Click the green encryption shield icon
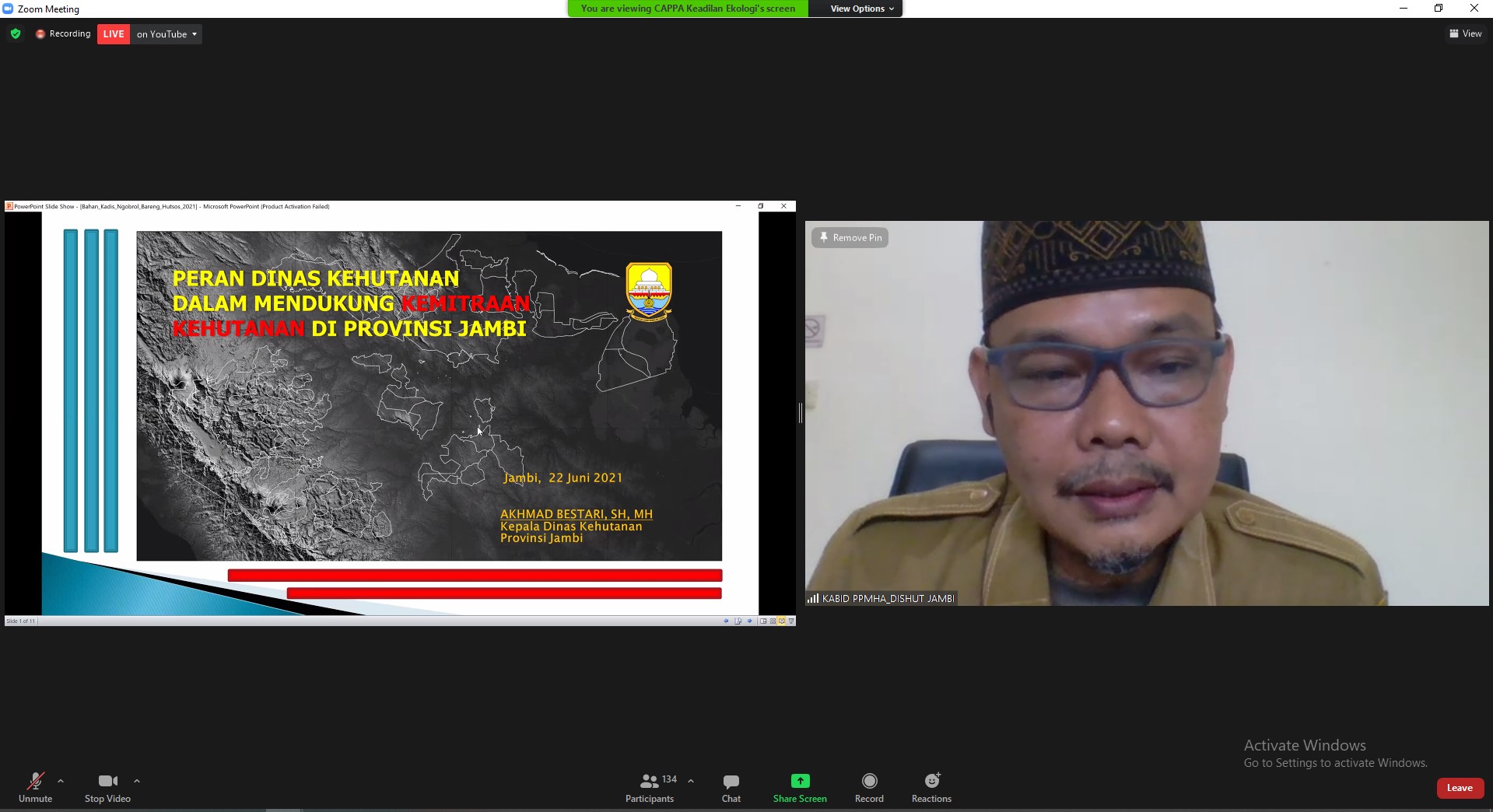The image size is (1493, 812). (x=16, y=34)
